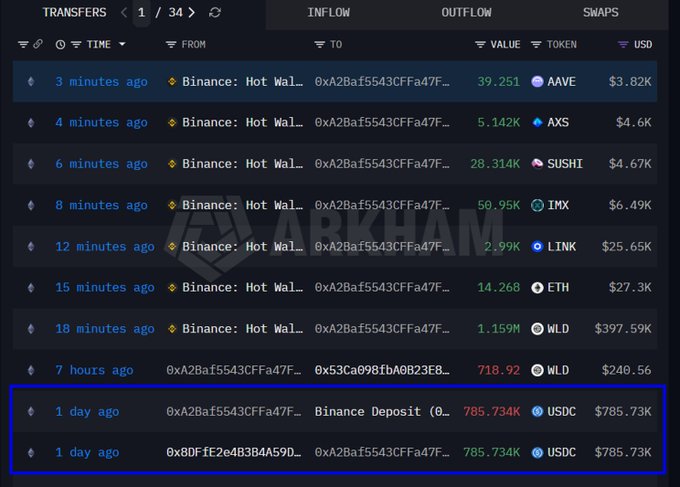Click the 50.95K value cell
The height and width of the screenshot is (487, 680).
(498, 205)
